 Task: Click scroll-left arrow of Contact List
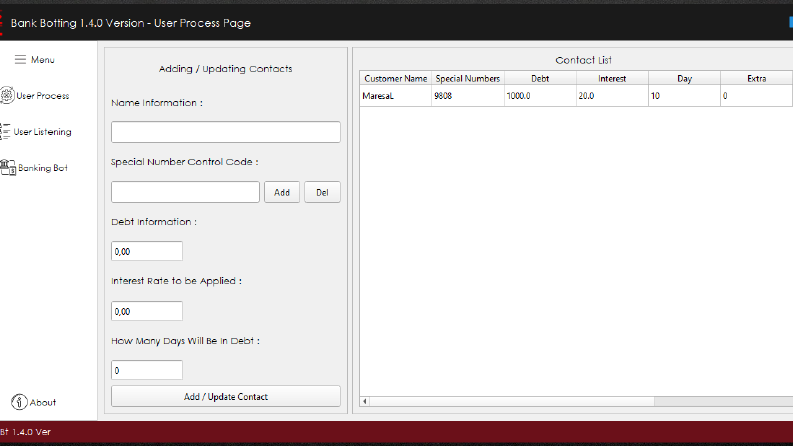coord(365,402)
